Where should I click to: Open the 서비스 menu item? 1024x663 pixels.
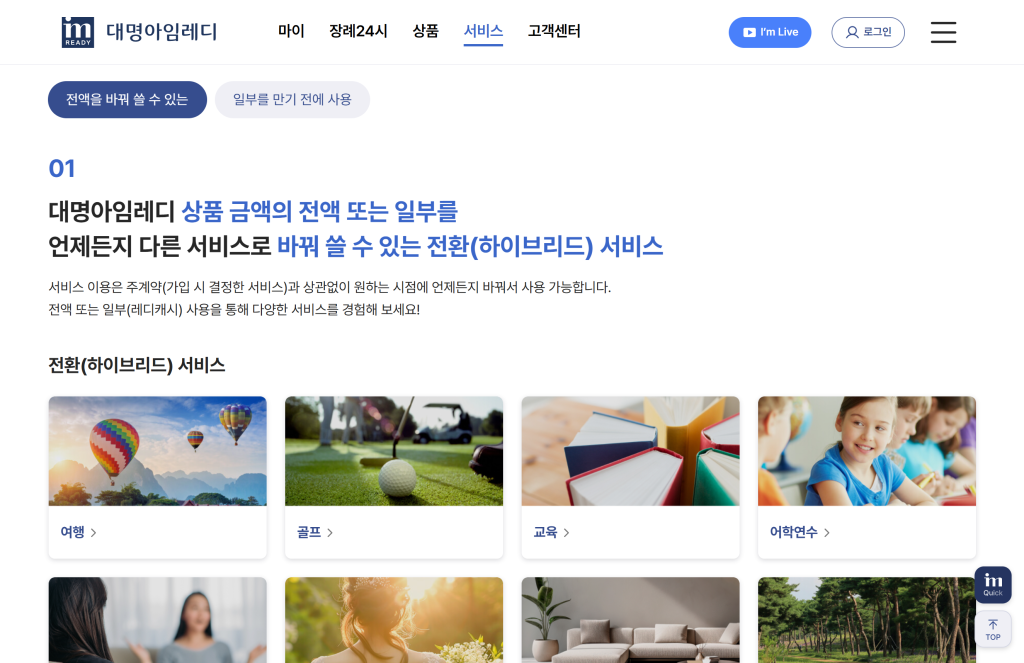483,31
